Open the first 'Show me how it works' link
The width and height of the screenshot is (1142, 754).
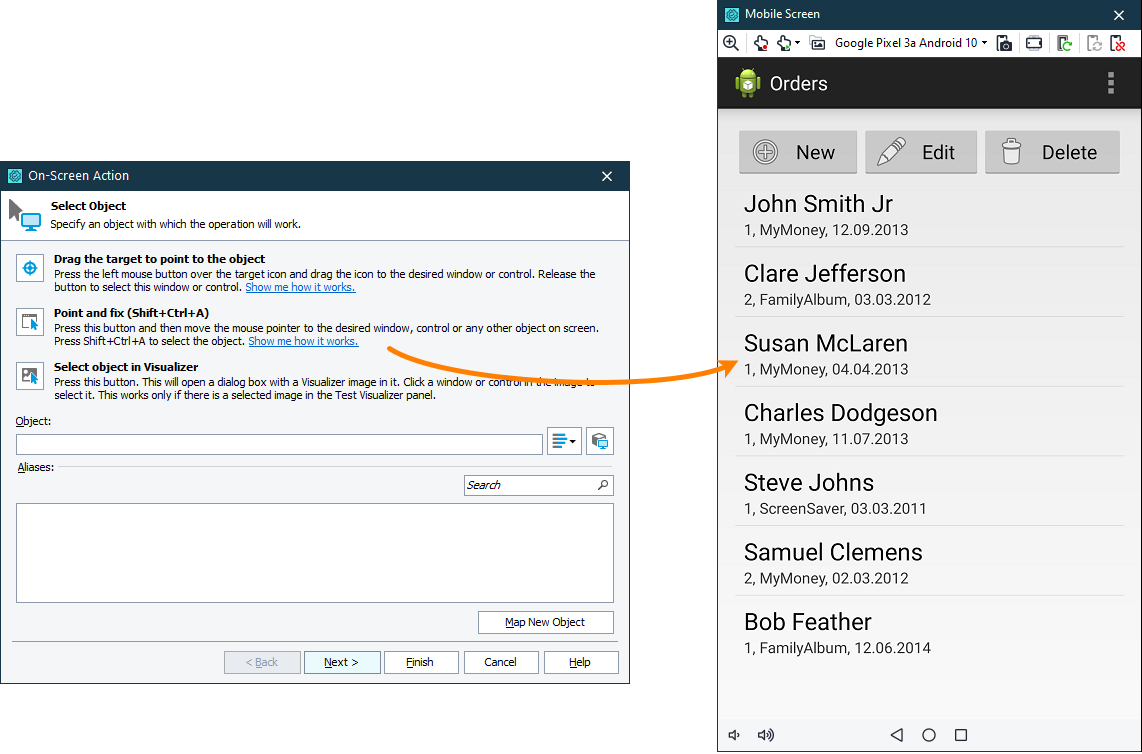coord(300,287)
